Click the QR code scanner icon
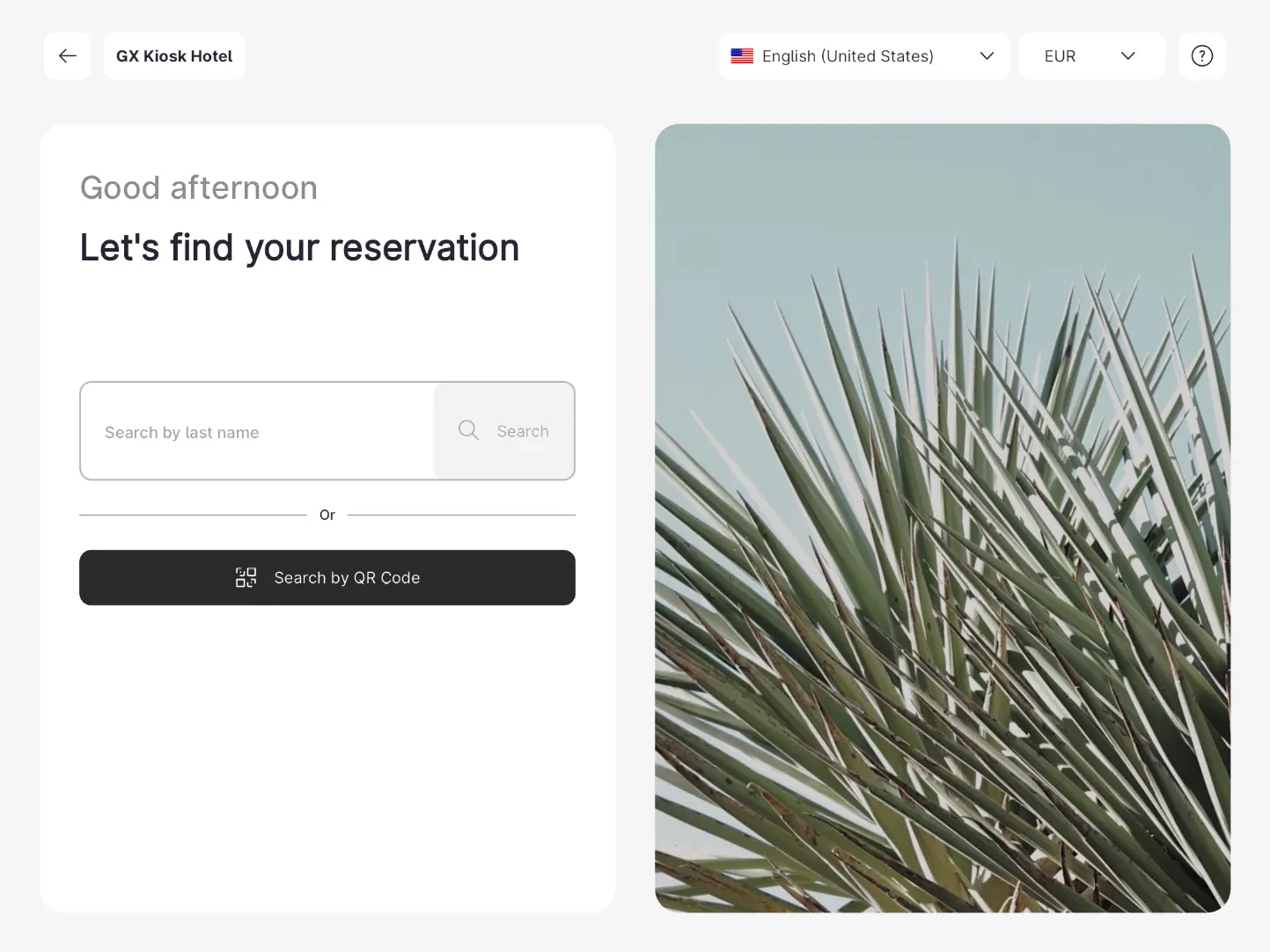Screen dimensions: 1270x952 [246, 578]
